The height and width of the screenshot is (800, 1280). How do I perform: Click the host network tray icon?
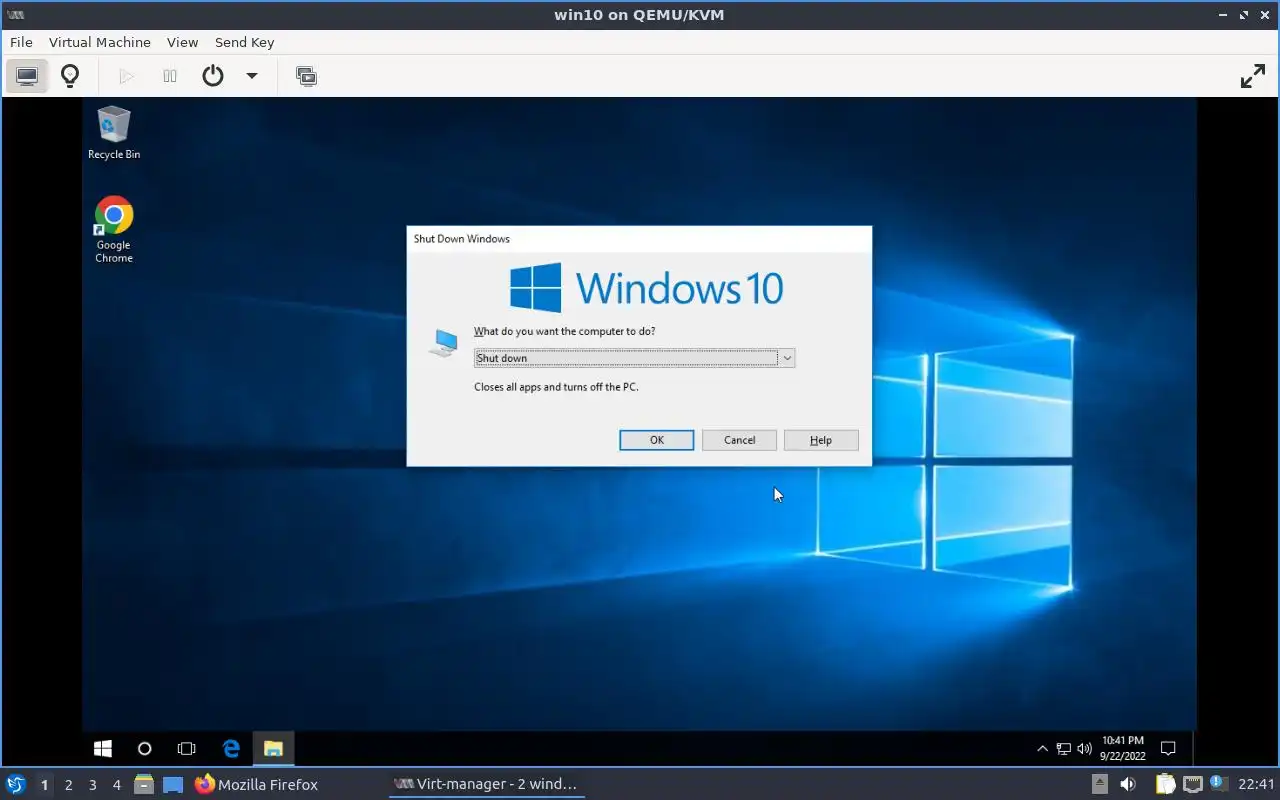click(x=1192, y=784)
